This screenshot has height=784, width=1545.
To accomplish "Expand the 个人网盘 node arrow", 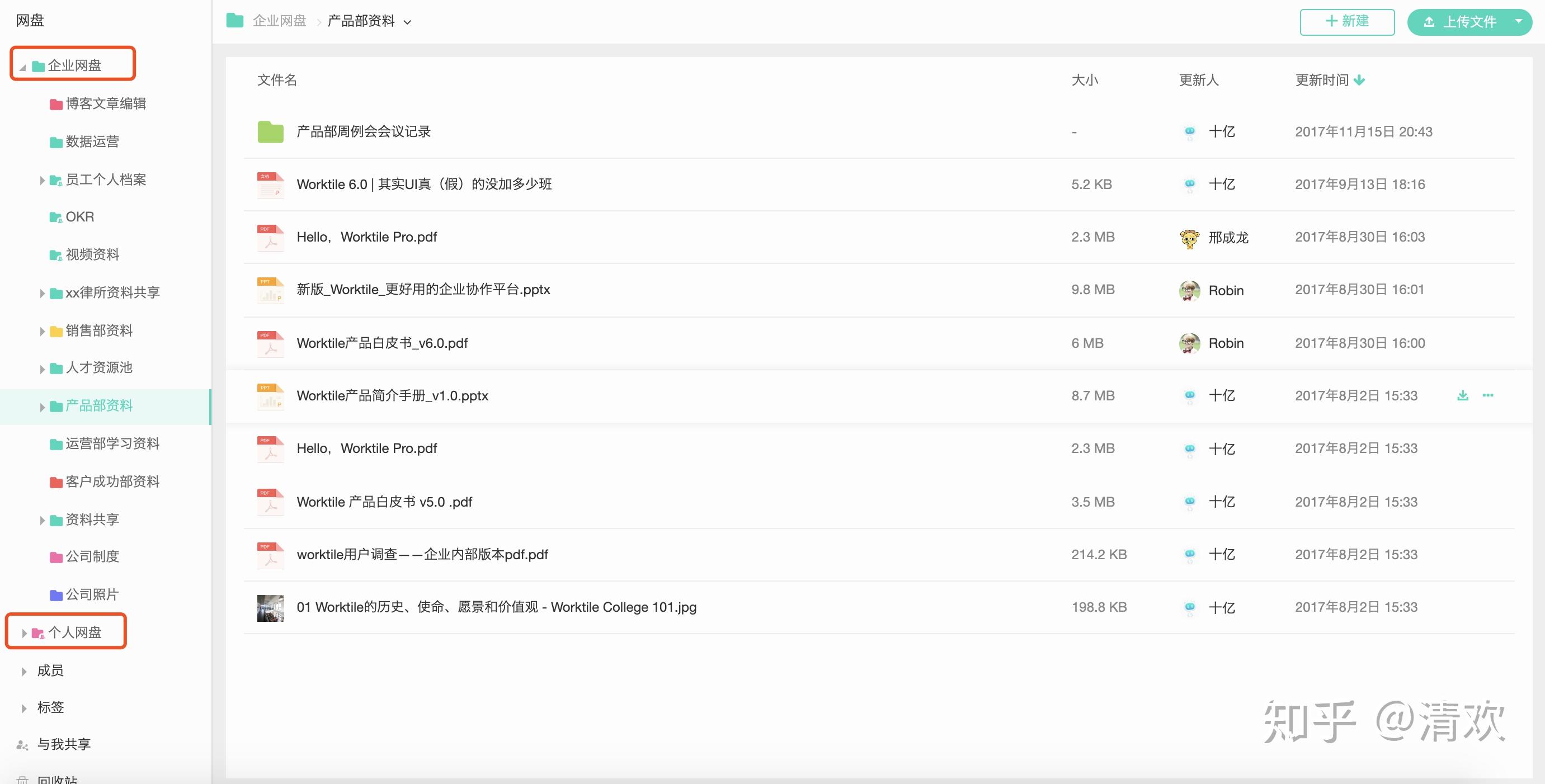I will (x=24, y=633).
